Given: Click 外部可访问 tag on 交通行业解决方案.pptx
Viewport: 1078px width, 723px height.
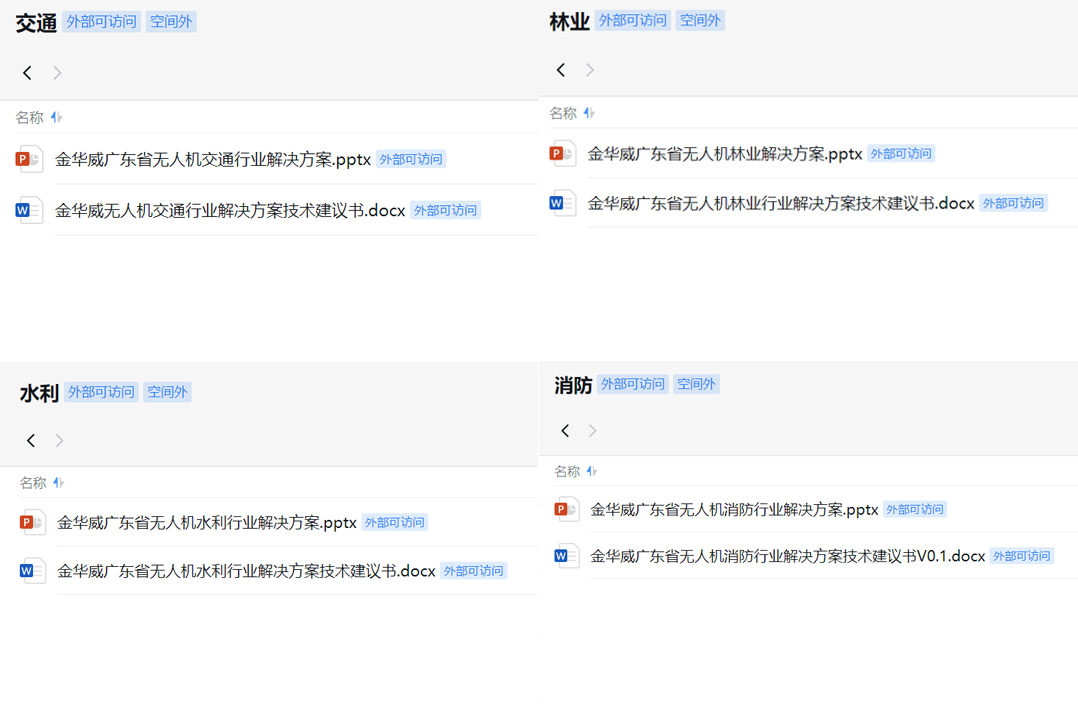Looking at the screenshot, I should (411, 159).
